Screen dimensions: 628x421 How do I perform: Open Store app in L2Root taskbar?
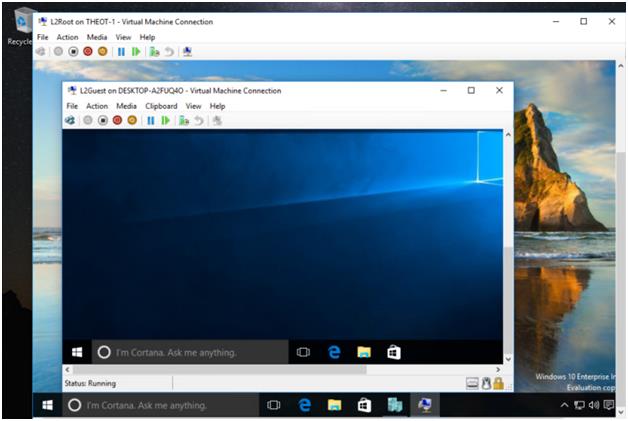tap(364, 405)
